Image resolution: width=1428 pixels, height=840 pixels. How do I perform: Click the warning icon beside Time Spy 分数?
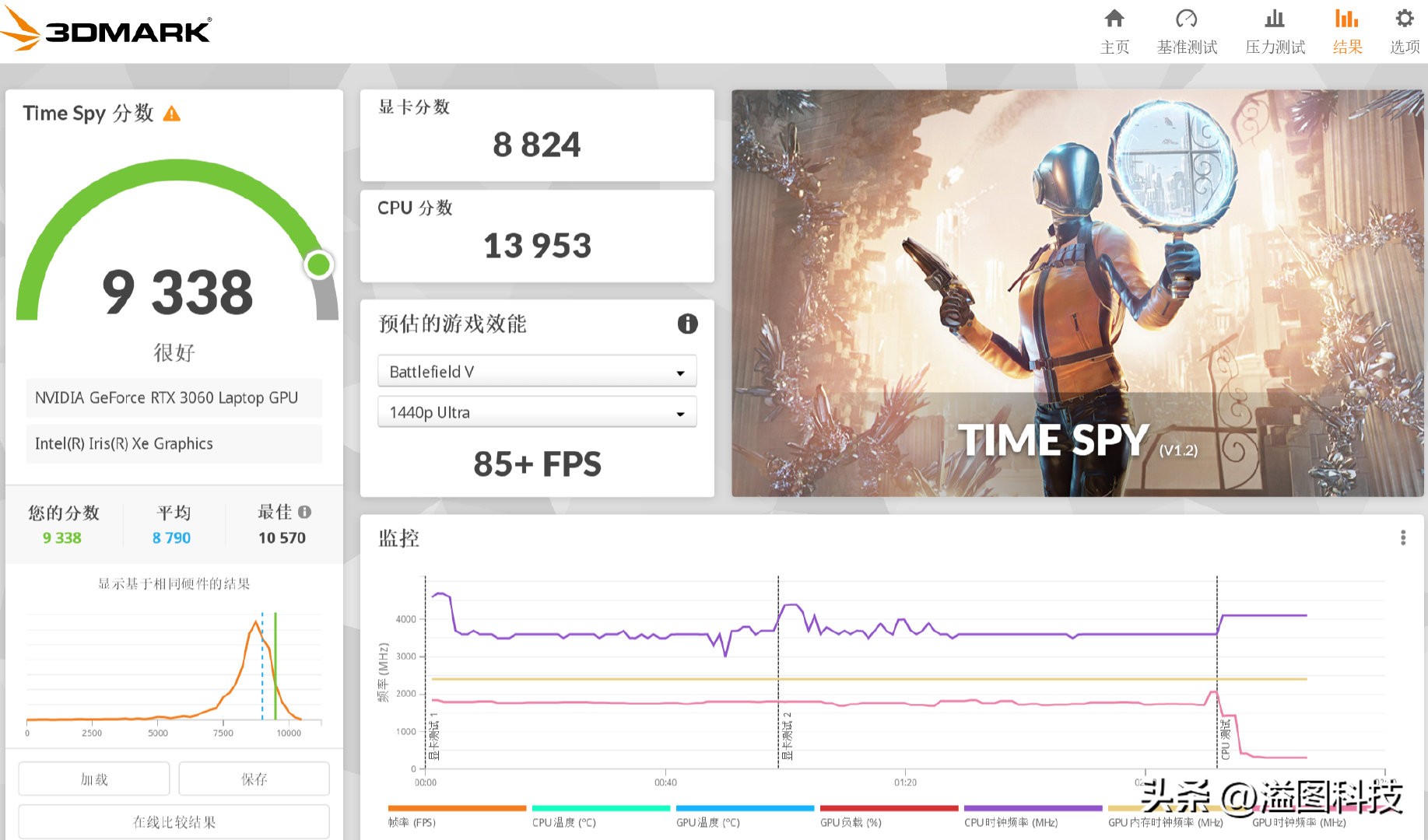coord(172,114)
